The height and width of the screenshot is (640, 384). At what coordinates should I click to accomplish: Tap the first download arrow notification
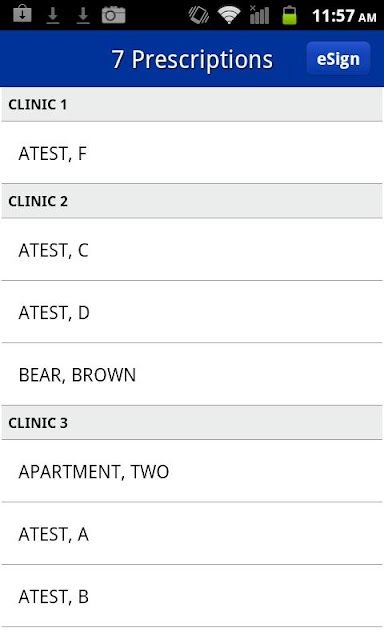pyautogui.click(x=53, y=16)
